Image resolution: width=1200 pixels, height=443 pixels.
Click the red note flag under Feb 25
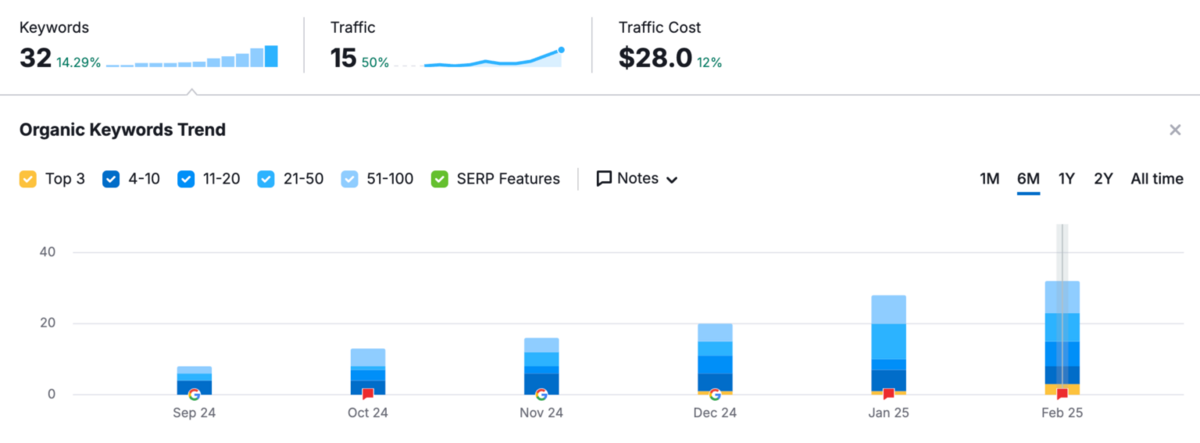pos(1062,394)
